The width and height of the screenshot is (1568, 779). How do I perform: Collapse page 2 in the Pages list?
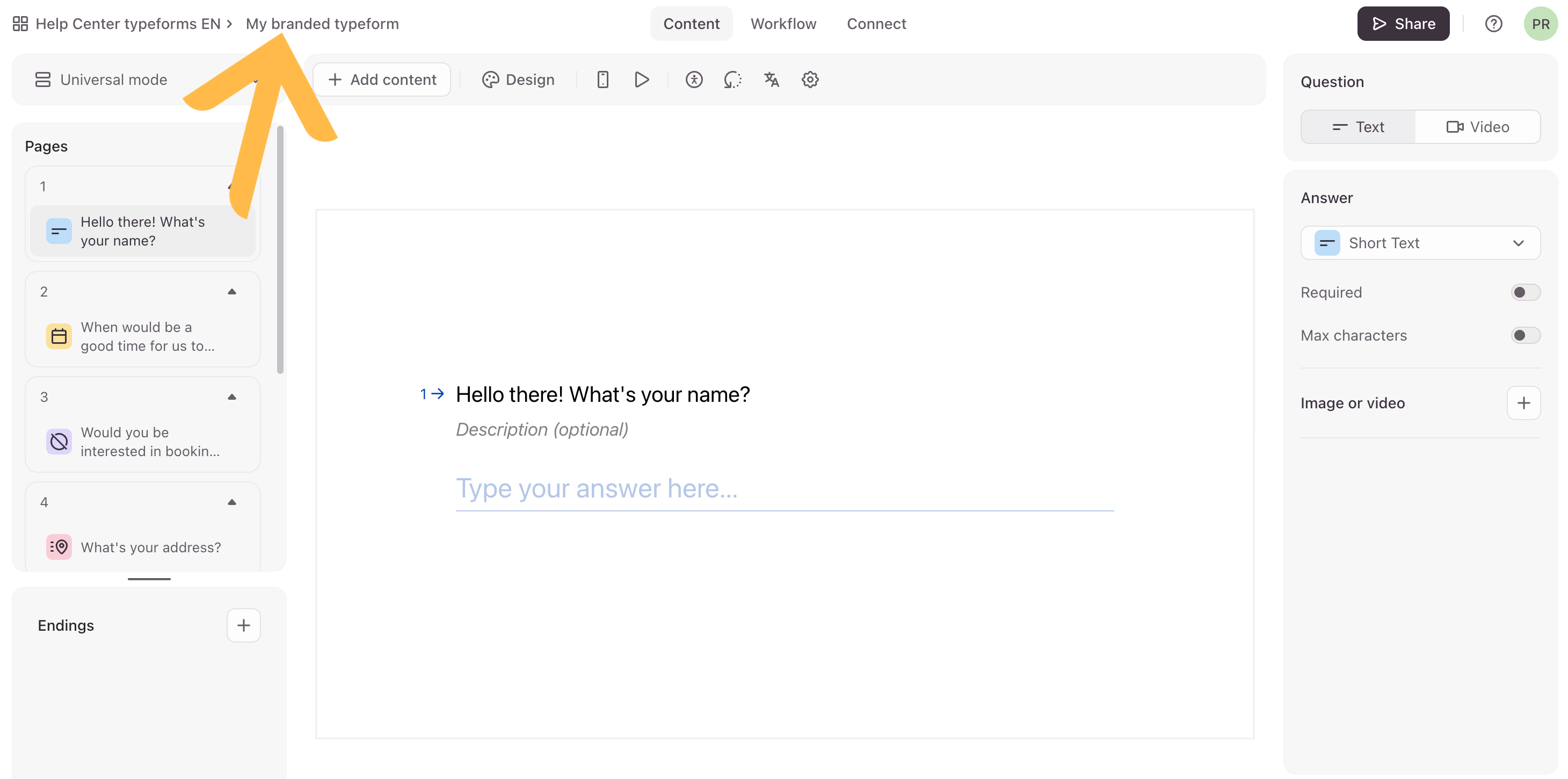click(x=232, y=292)
